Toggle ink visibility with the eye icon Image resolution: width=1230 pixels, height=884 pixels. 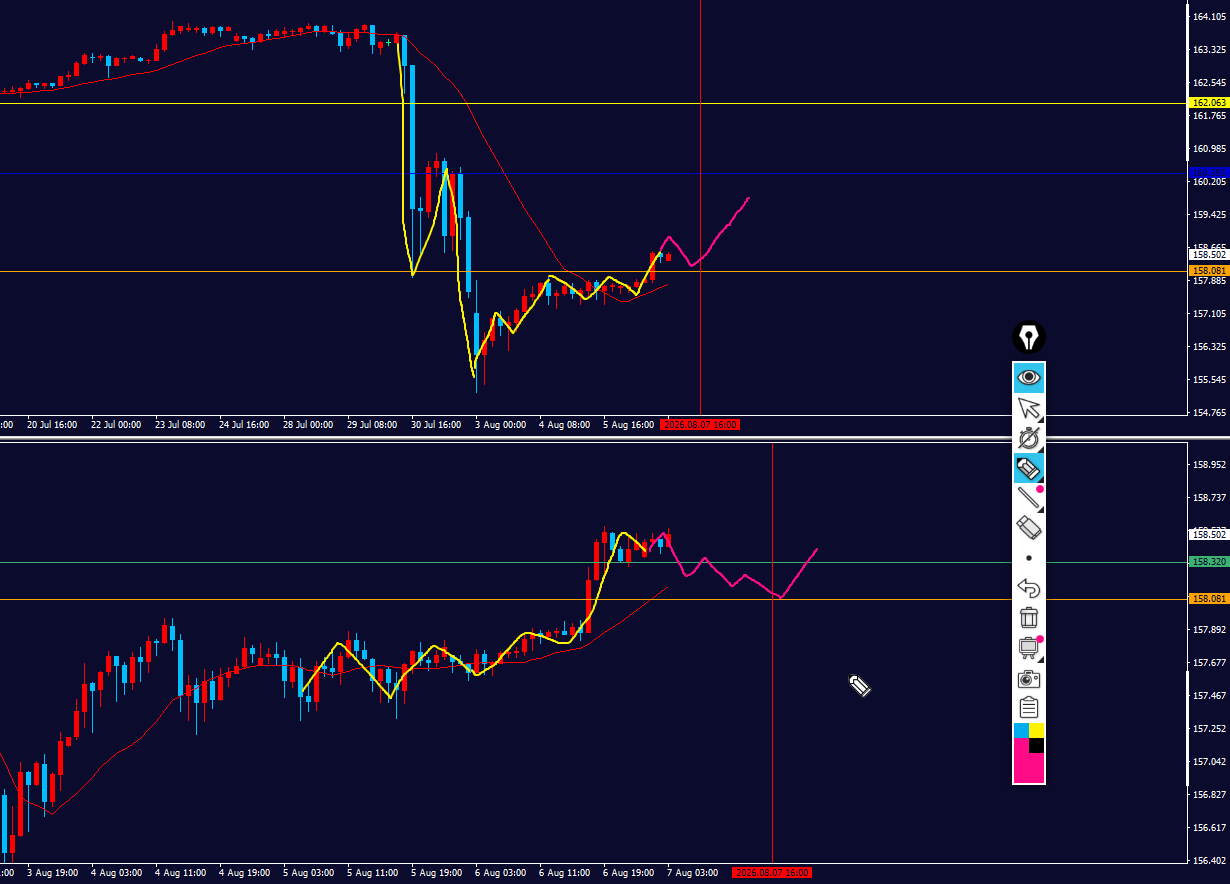(x=1029, y=378)
